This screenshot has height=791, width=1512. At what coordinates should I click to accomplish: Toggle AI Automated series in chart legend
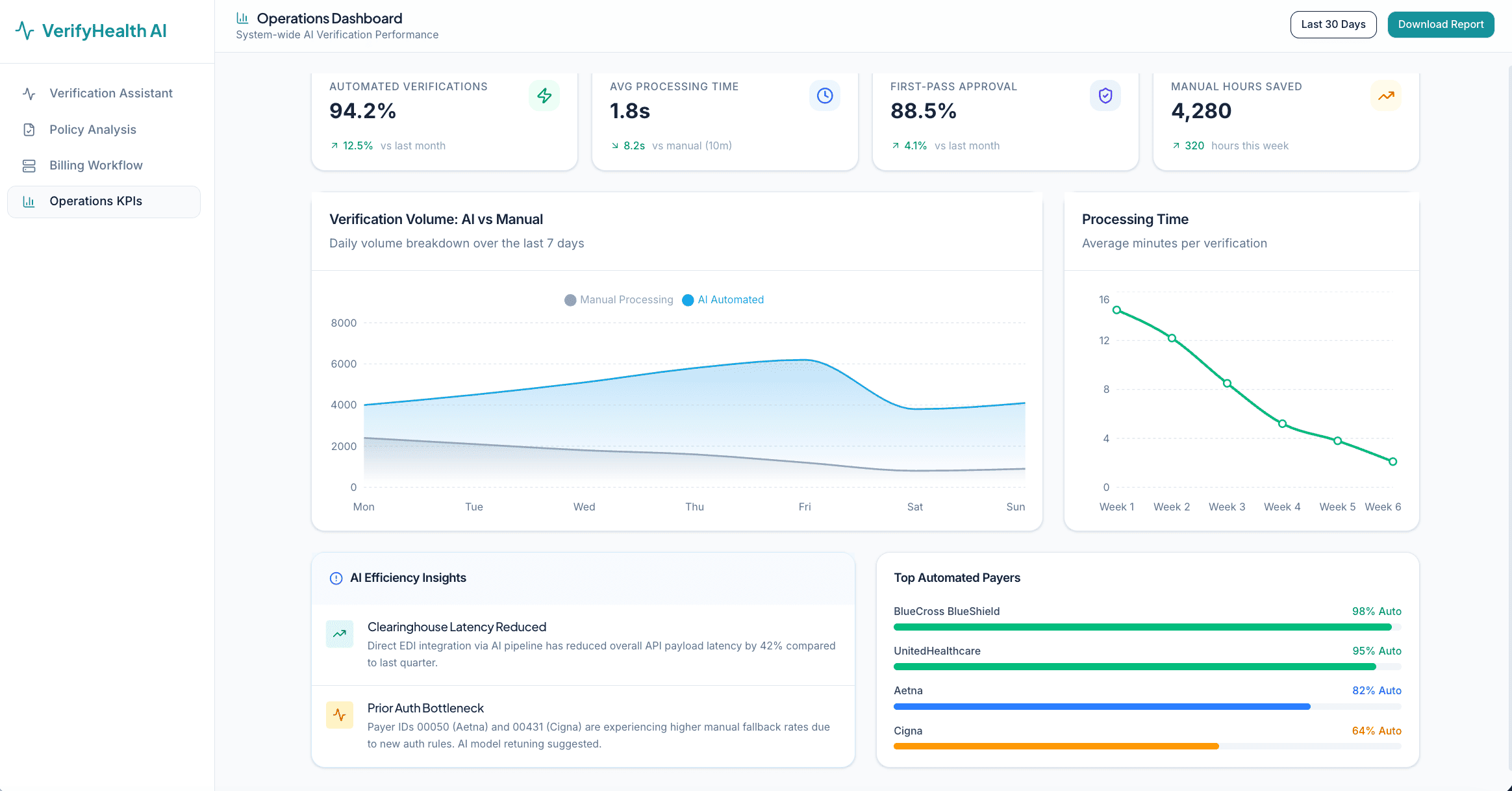(723, 300)
